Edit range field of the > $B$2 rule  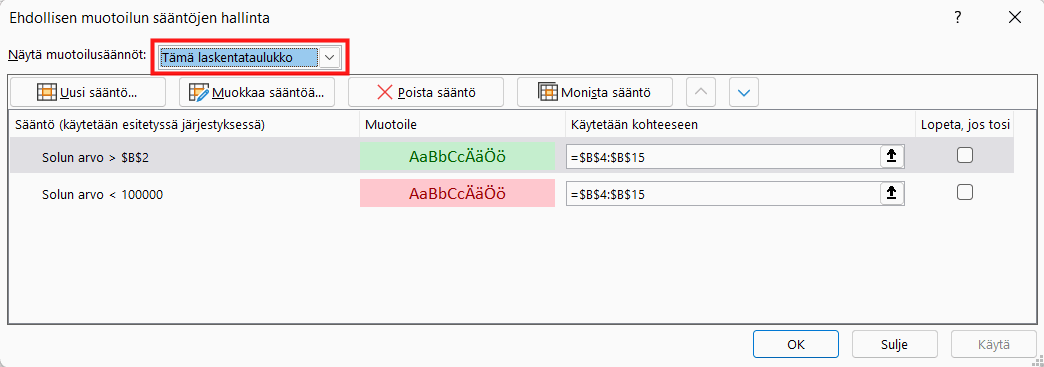point(723,157)
